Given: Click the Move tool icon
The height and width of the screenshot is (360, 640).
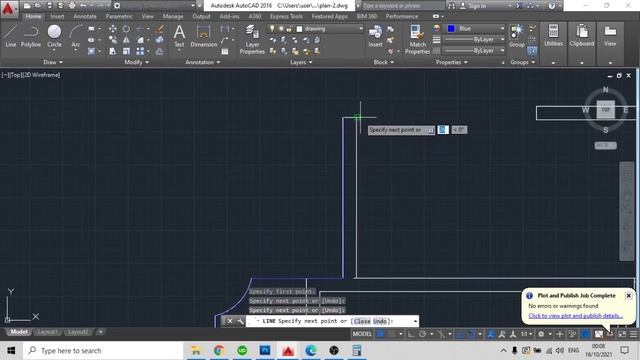Looking at the screenshot, I should point(113,29).
